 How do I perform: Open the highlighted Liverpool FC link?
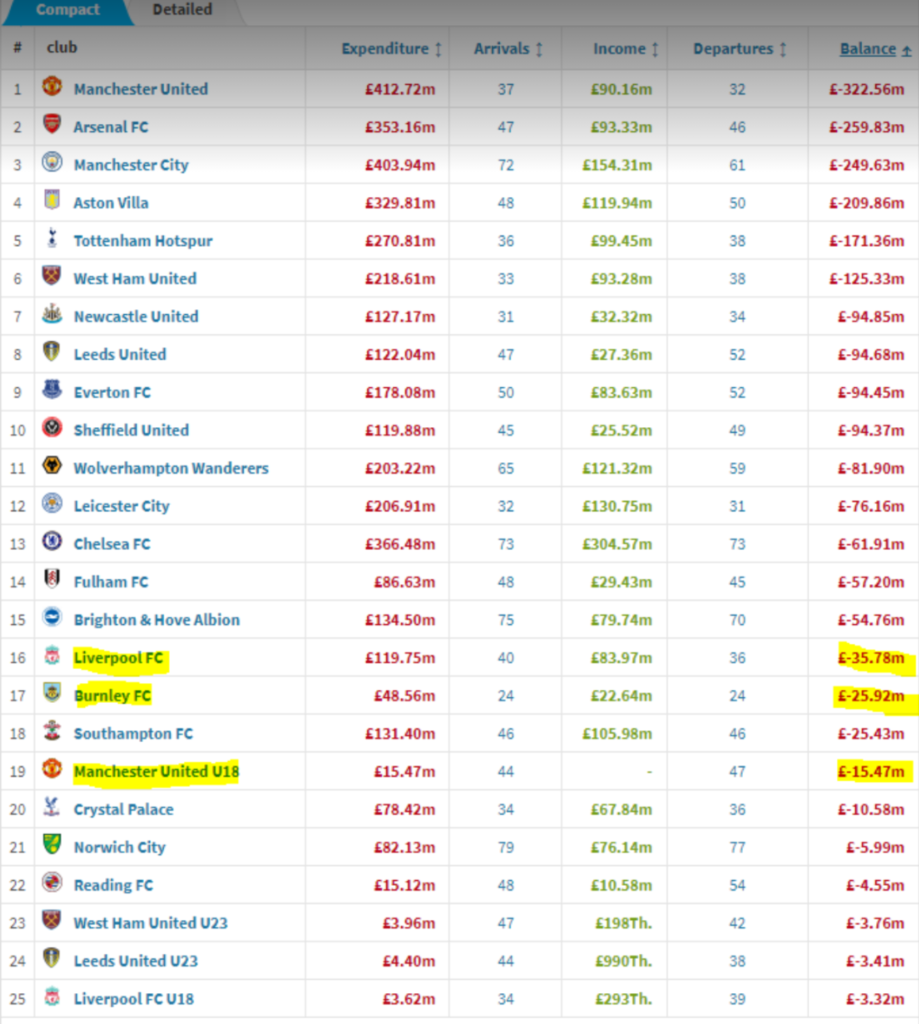pyautogui.click(x=119, y=657)
